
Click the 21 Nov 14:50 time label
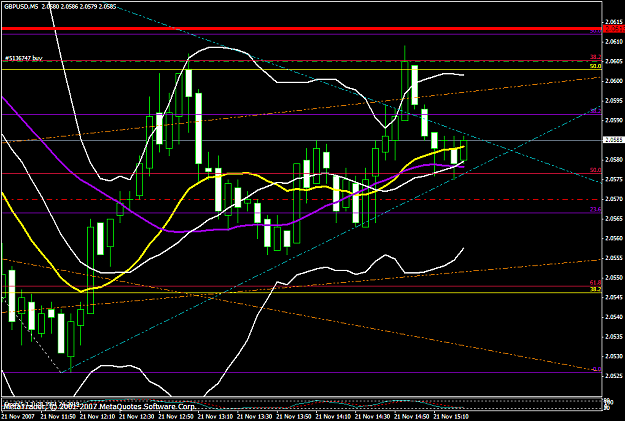(x=412, y=417)
